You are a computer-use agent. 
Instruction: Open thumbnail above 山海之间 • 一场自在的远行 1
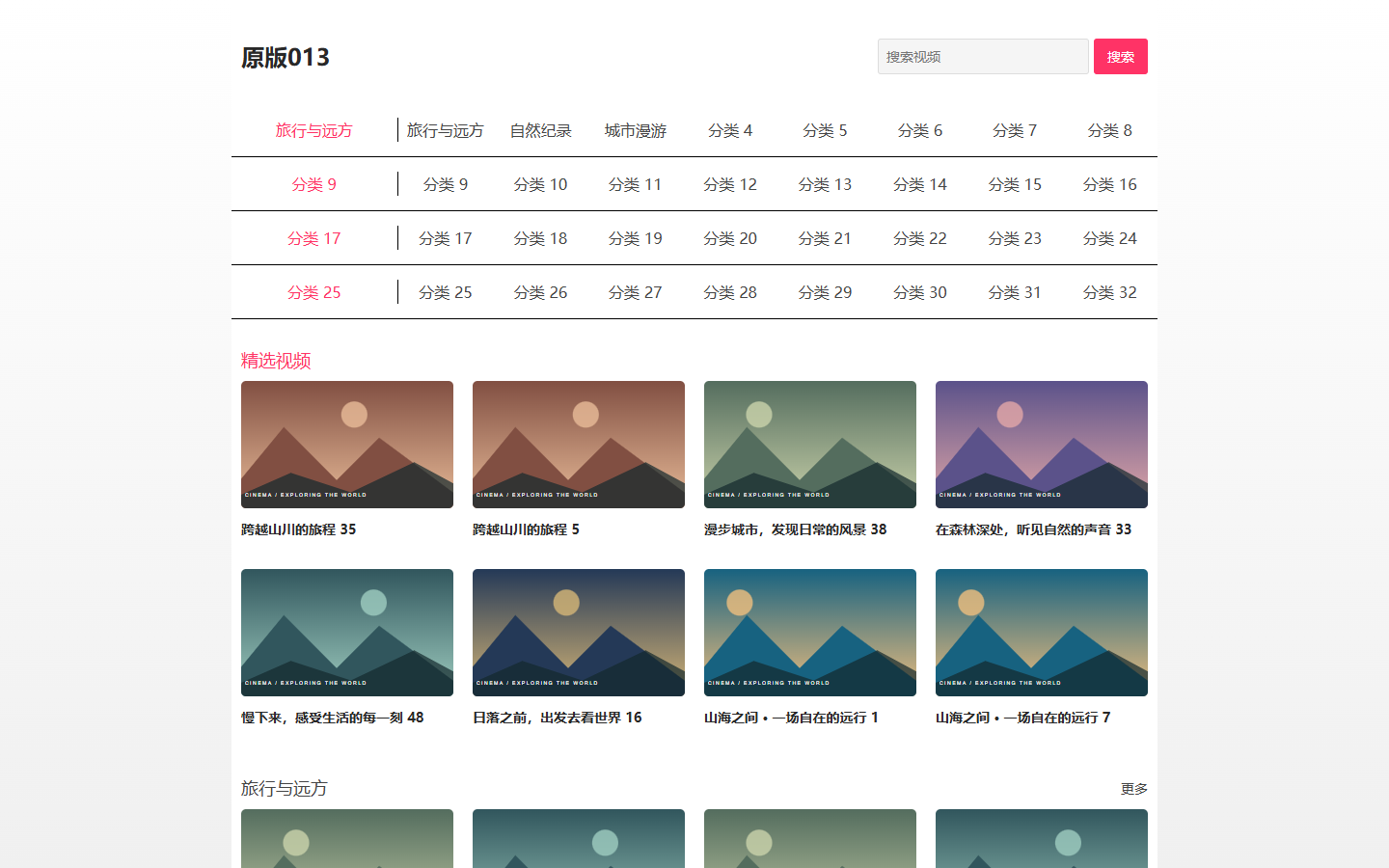[x=810, y=633]
